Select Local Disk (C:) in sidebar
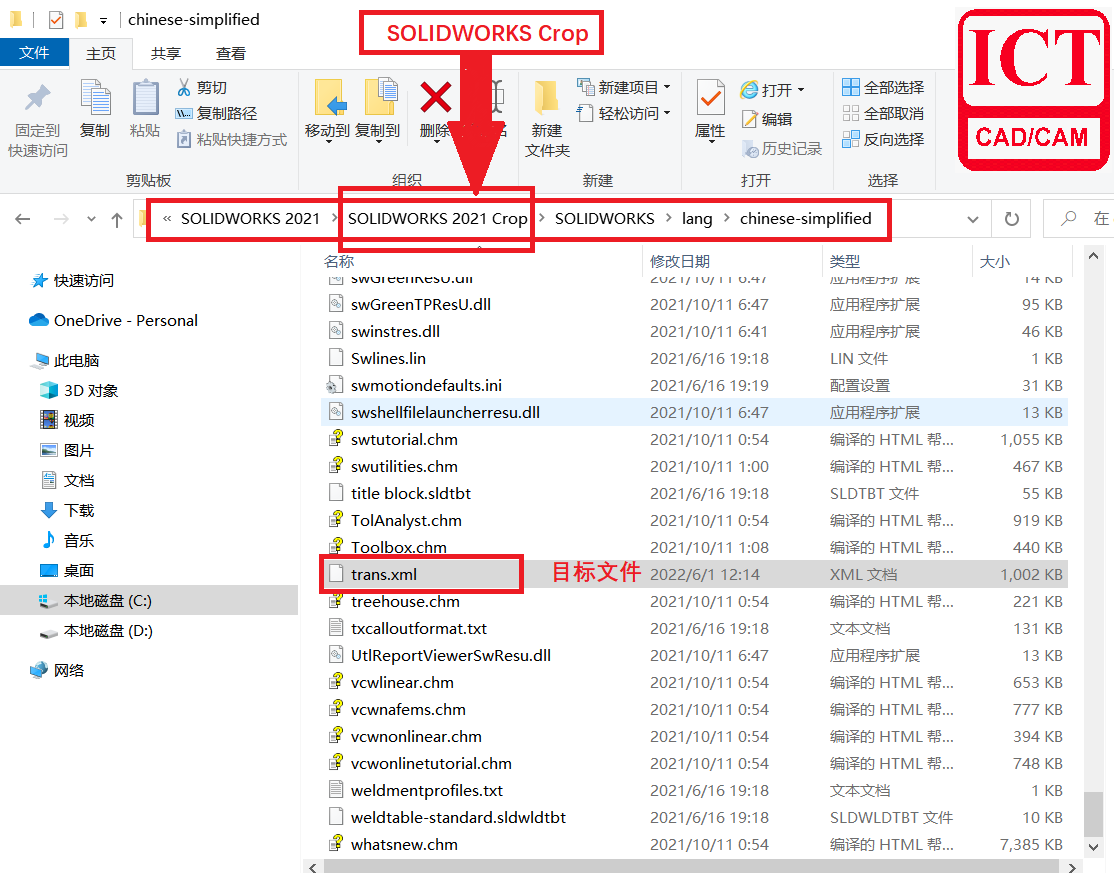This screenshot has width=1114, height=873. point(149,600)
